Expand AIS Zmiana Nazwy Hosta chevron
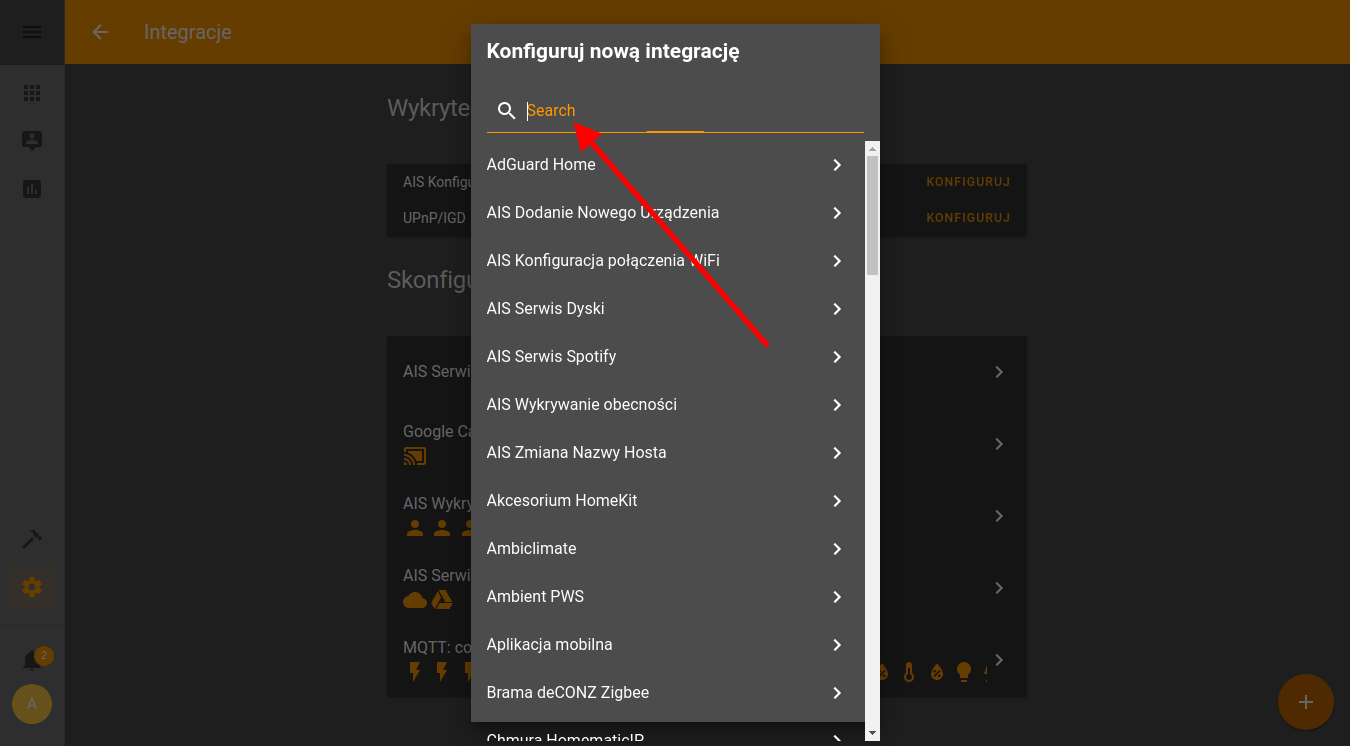 pos(837,453)
